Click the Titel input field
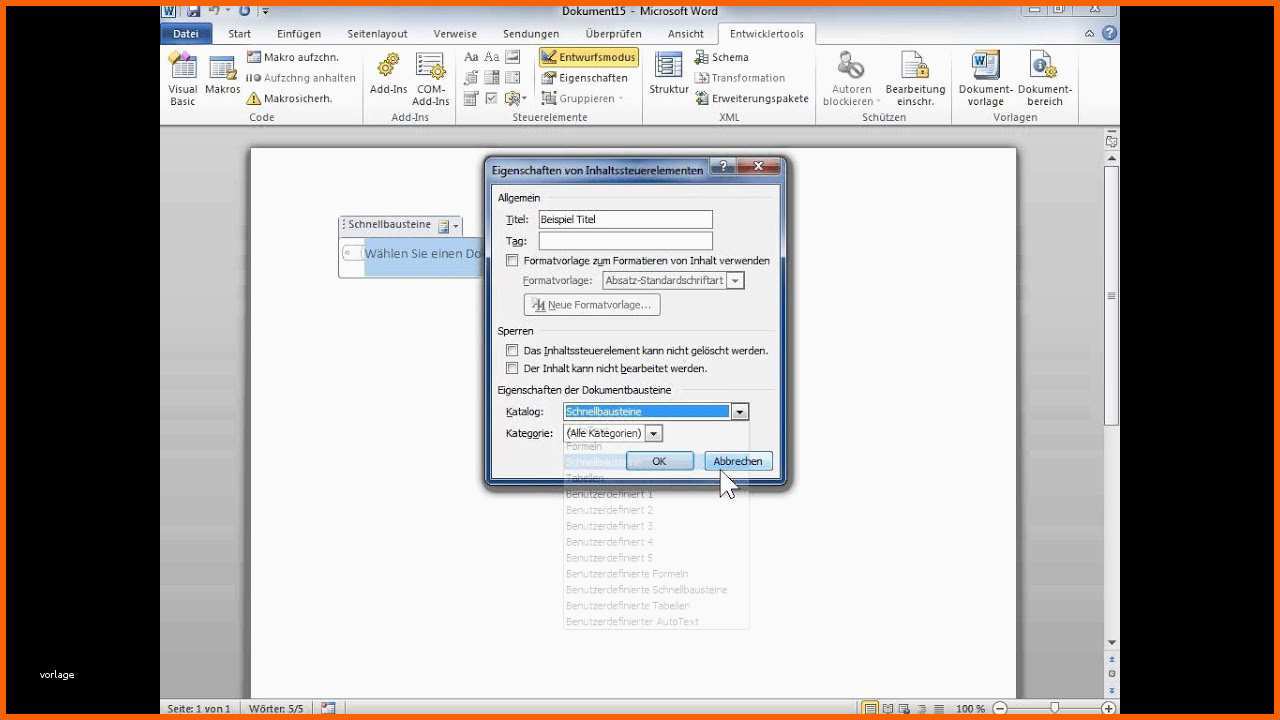1280x720 pixels. tap(625, 219)
